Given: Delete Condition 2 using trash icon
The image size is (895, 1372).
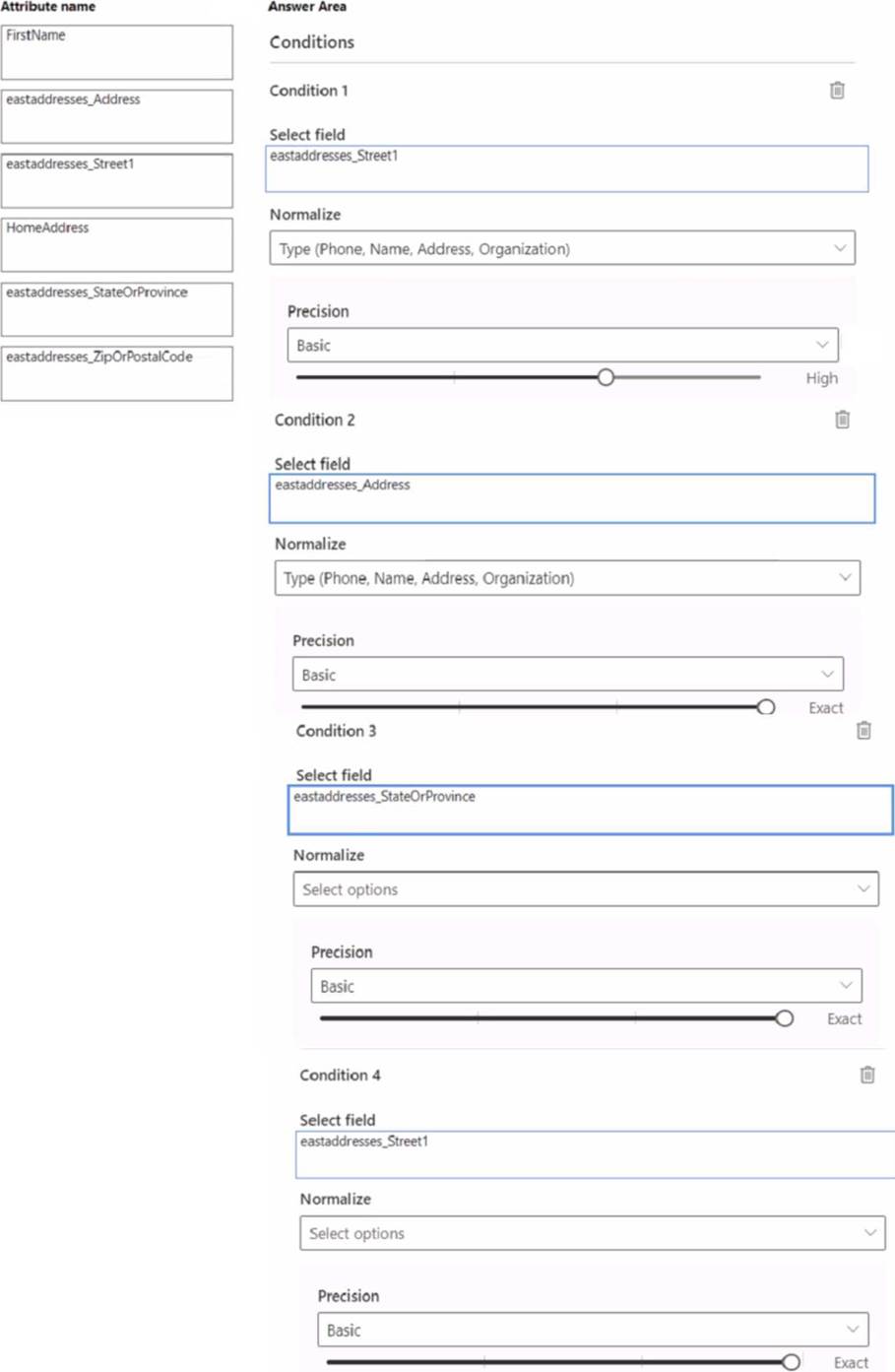Looking at the screenshot, I should coord(842,420).
